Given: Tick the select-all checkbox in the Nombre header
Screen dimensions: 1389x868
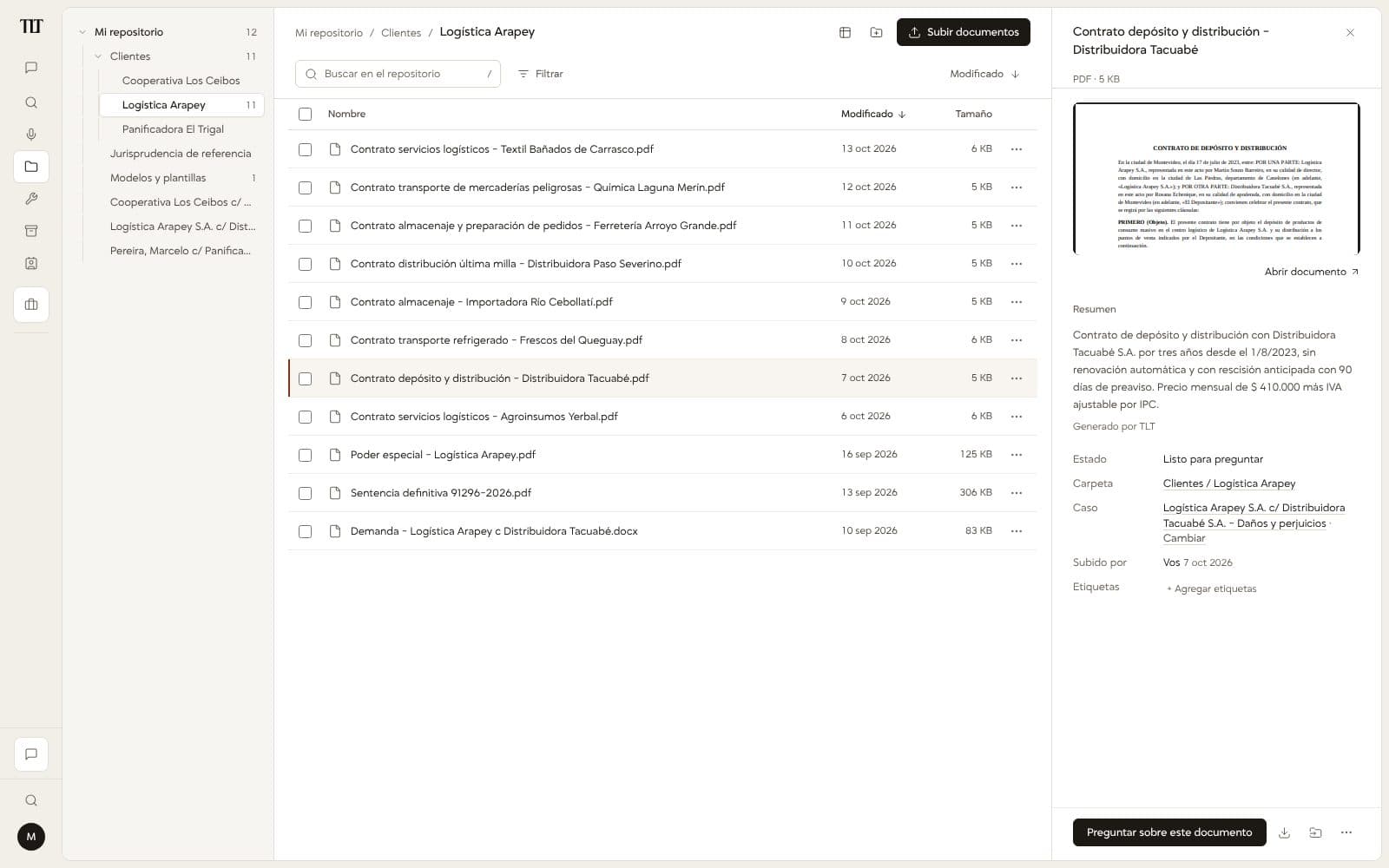Looking at the screenshot, I should click(305, 114).
